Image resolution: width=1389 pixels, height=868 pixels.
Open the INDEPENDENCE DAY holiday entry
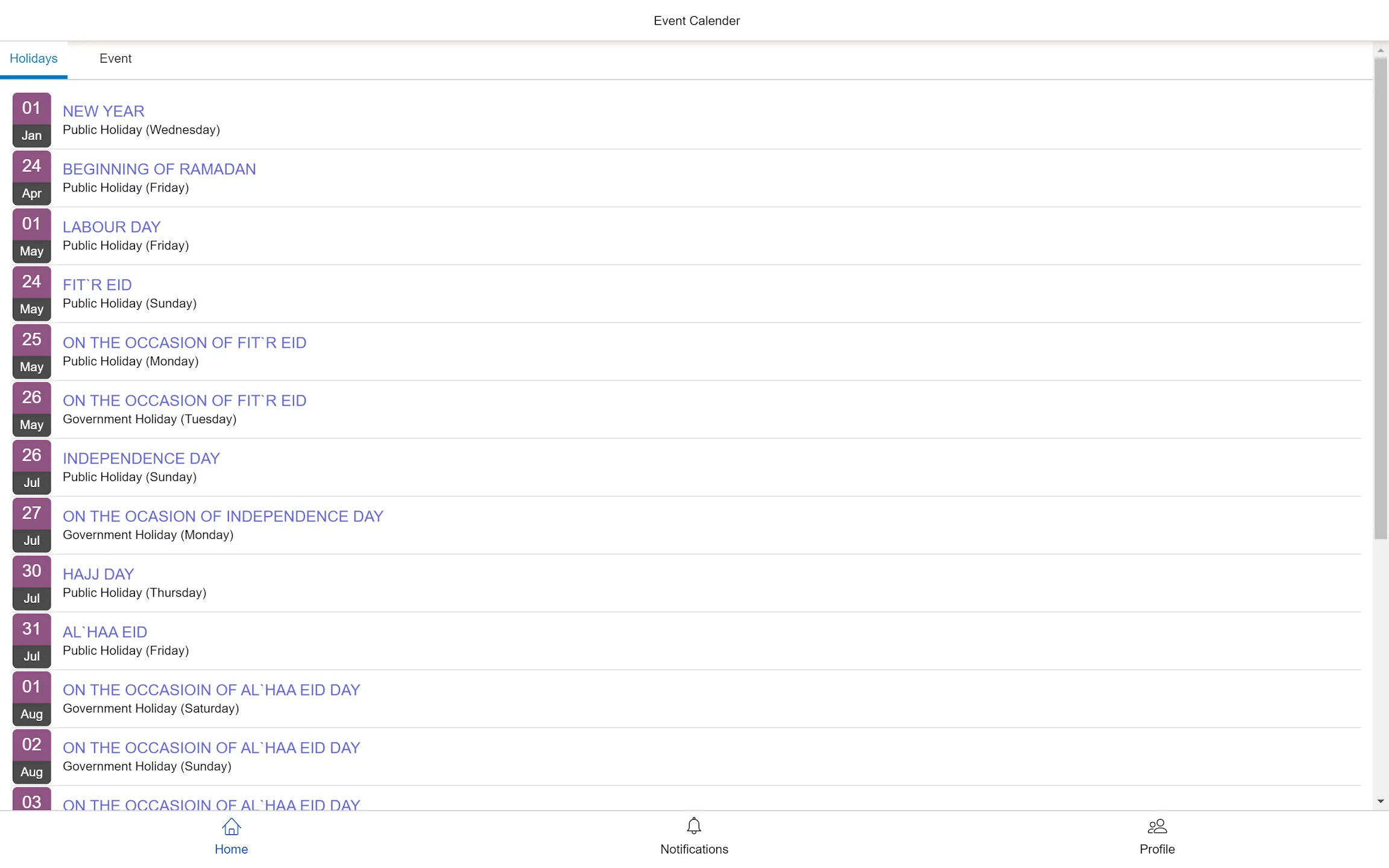click(x=141, y=459)
